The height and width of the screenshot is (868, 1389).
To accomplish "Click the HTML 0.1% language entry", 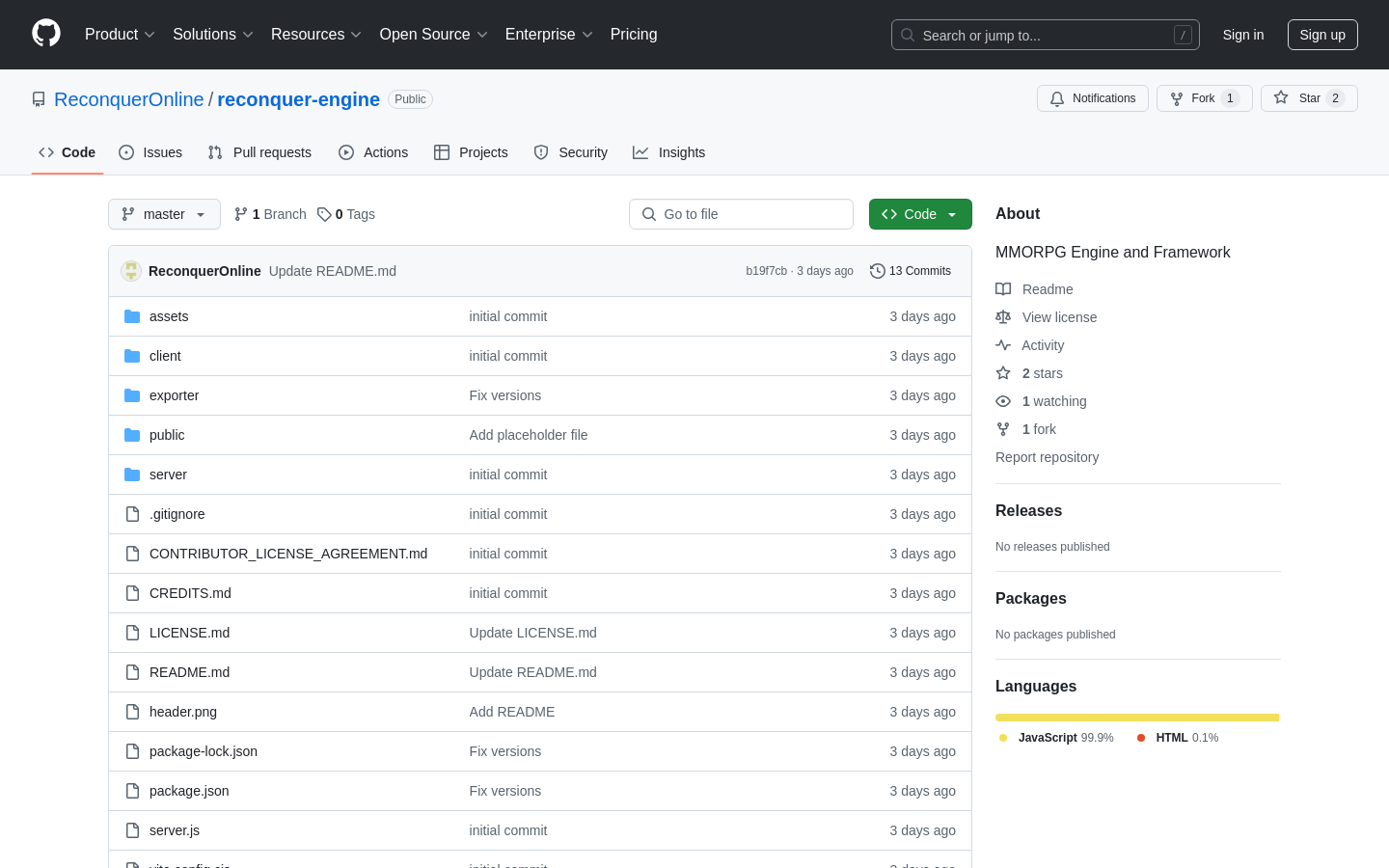I will [1177, 738].
